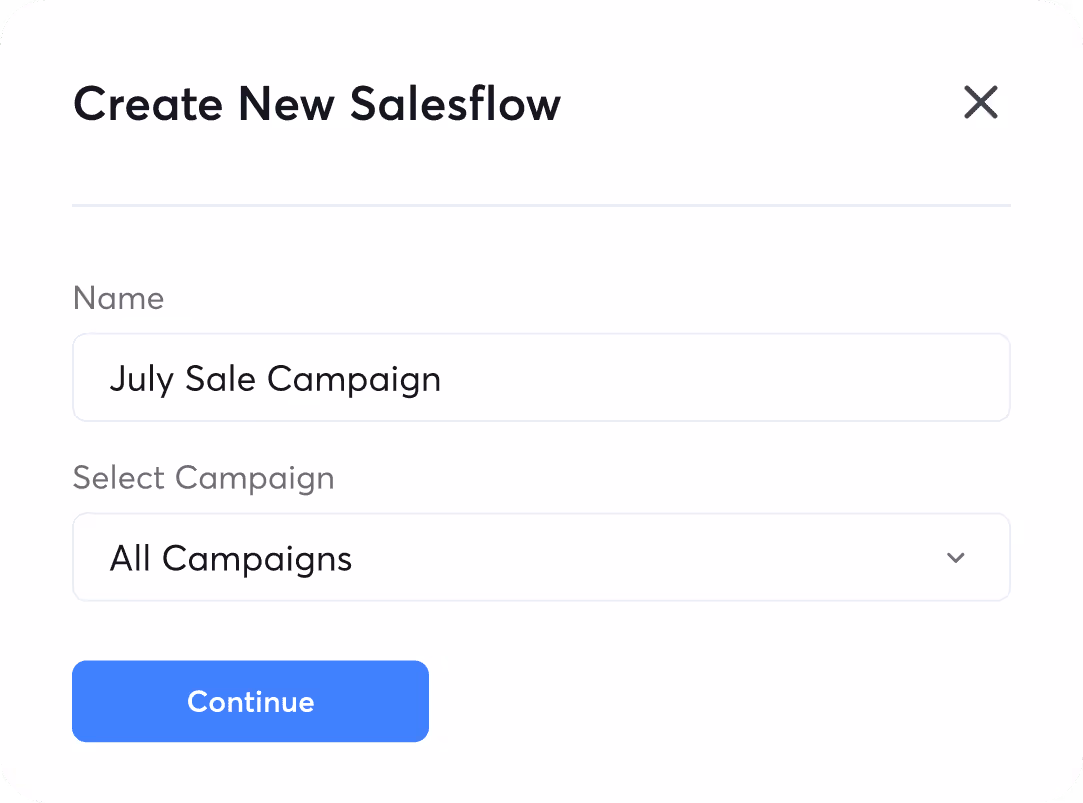Image resolution: width=1083 pixels, height=803 pixels.
Task: Show the campaign options list
Action: coord(540,558)
